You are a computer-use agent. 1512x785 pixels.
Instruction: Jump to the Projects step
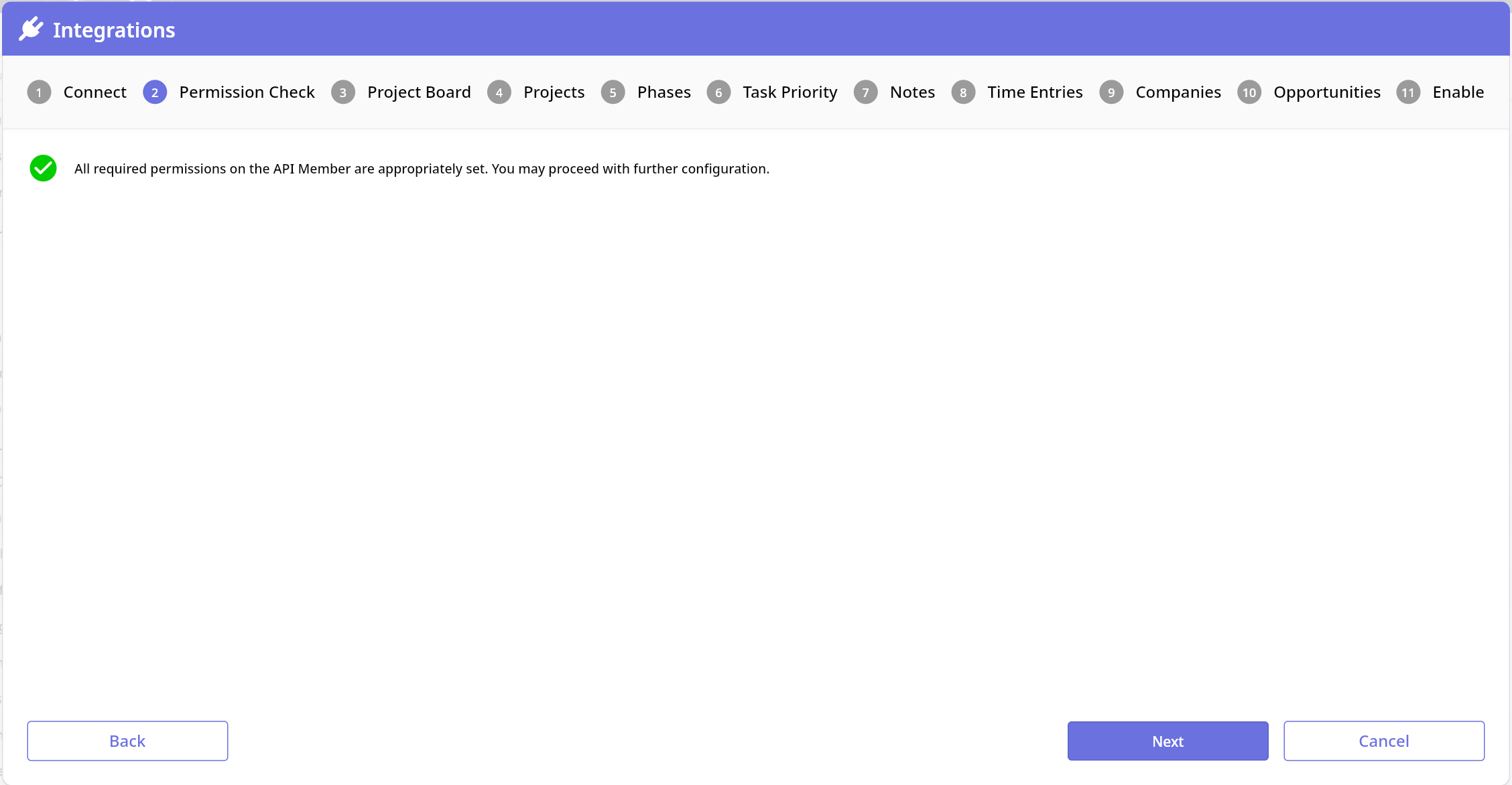click(554, 92)
